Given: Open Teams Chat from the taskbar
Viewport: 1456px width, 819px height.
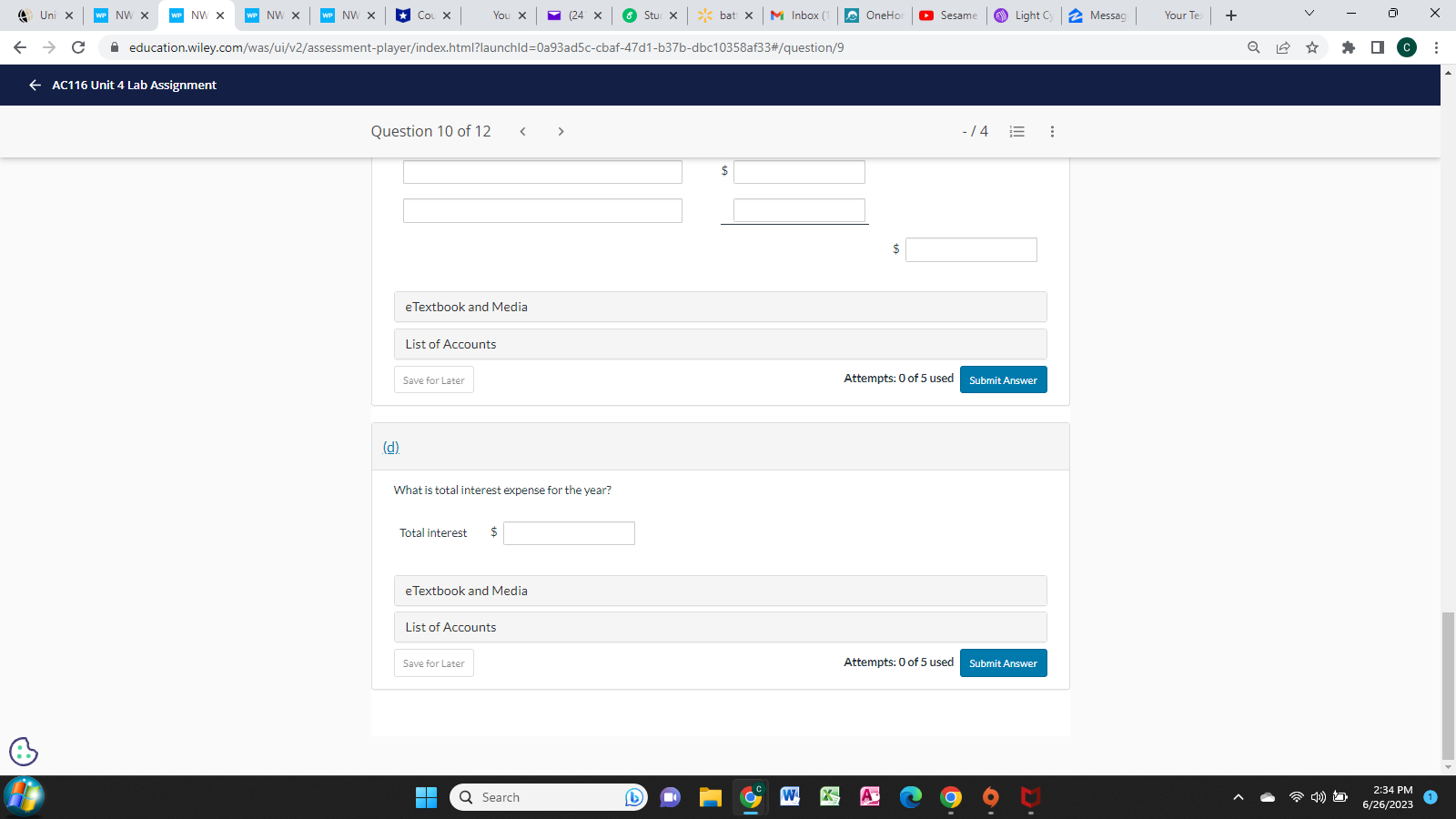Looking at the screenshot, I should pyautogui.click(x=670, y=797).
